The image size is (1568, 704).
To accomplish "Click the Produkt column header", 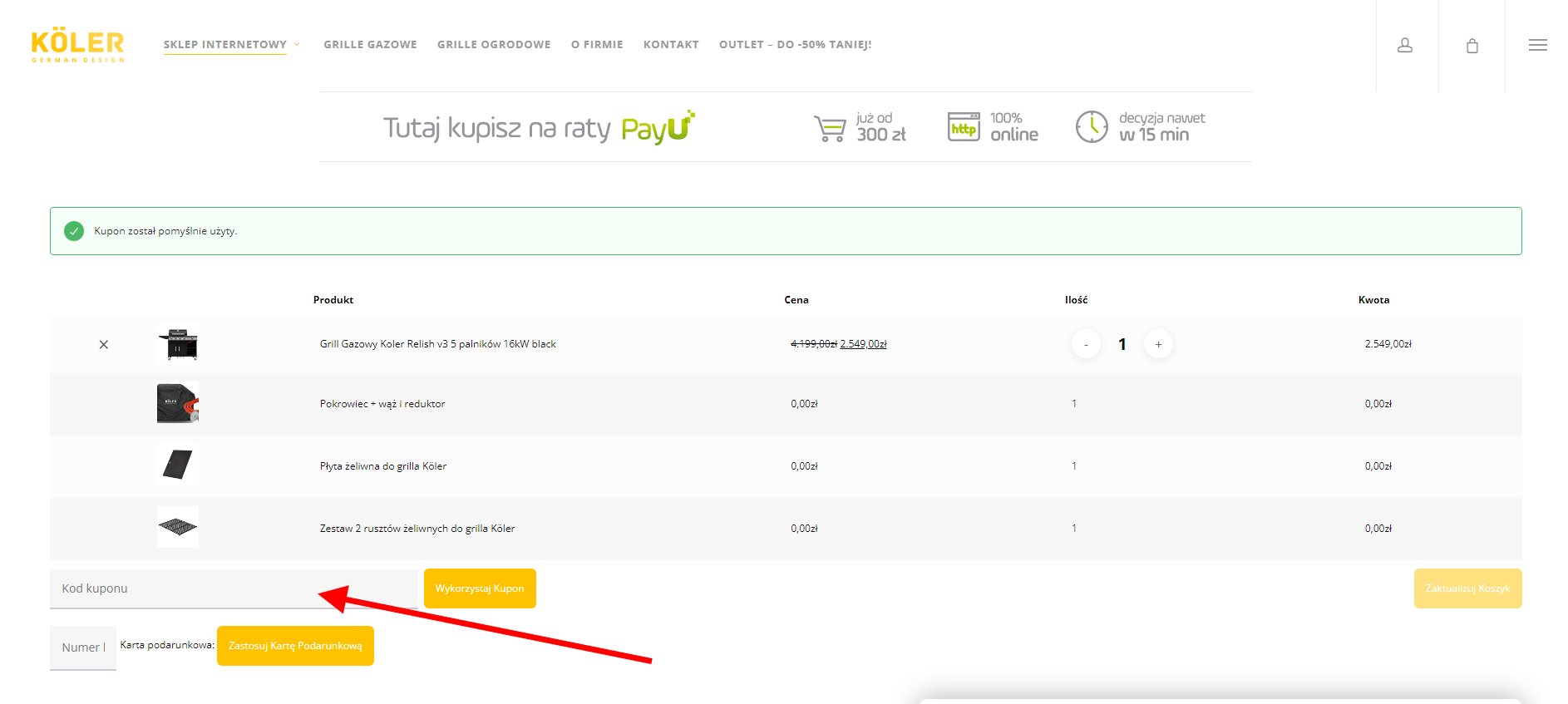I will click(x=333, y=300).
